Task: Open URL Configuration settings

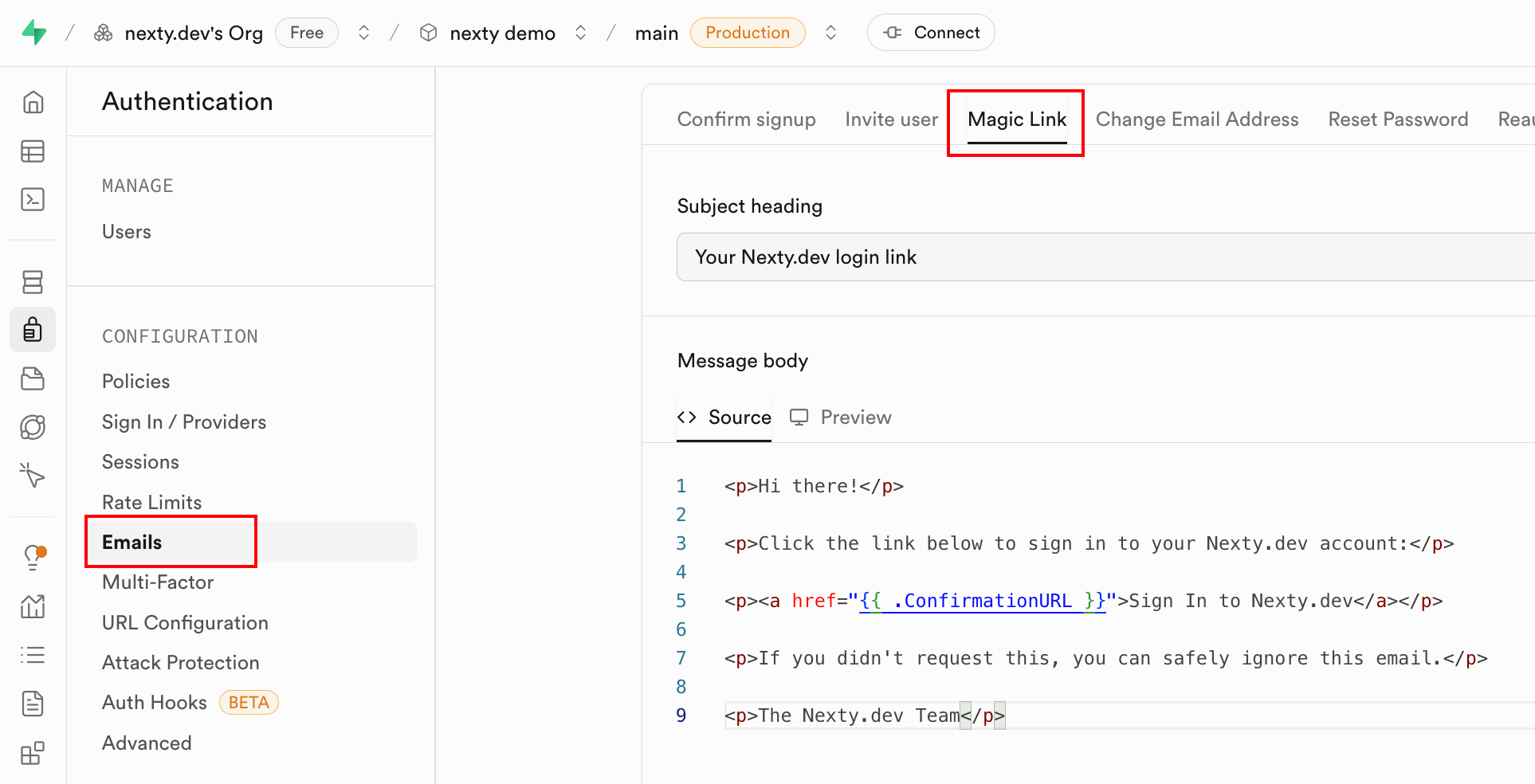Action: click(185, 623)
